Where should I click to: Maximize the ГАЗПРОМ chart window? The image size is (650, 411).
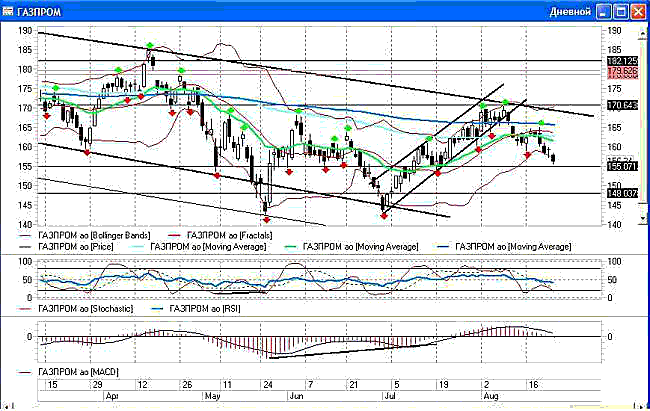(621, 12)
